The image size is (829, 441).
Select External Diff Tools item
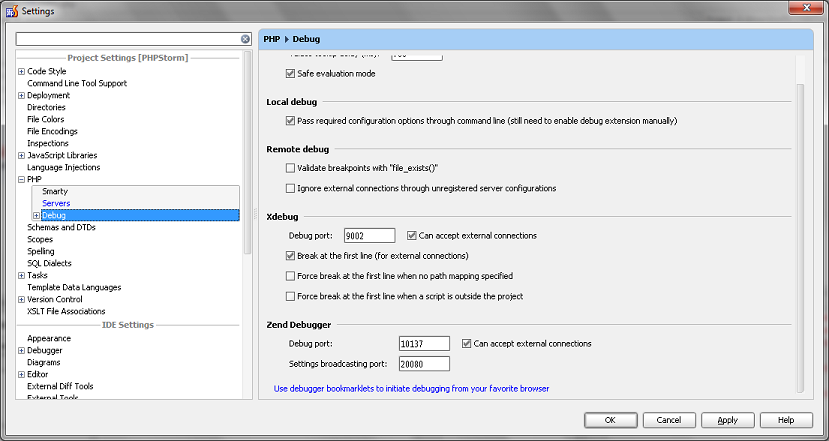click(x=60, y=387)
